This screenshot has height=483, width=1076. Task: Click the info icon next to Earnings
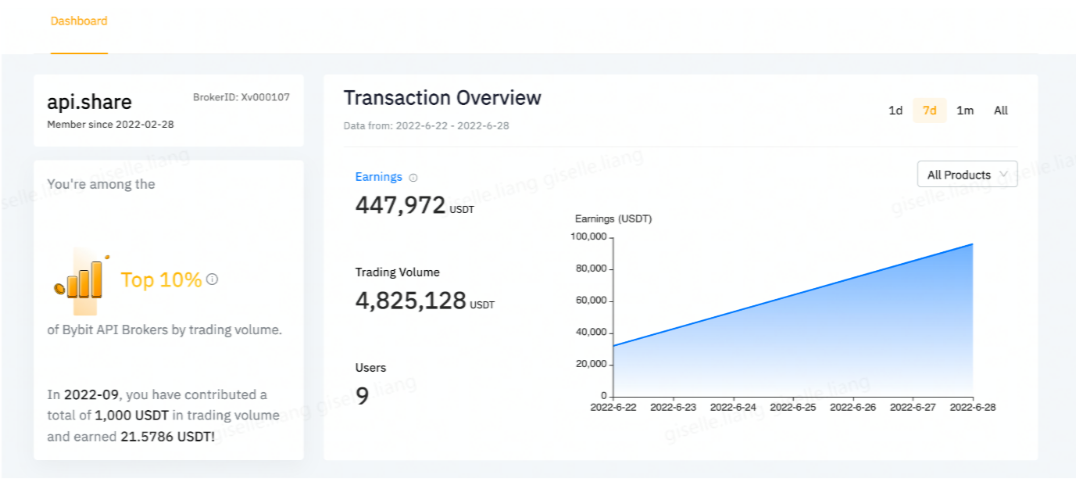(x=413, y=178)
